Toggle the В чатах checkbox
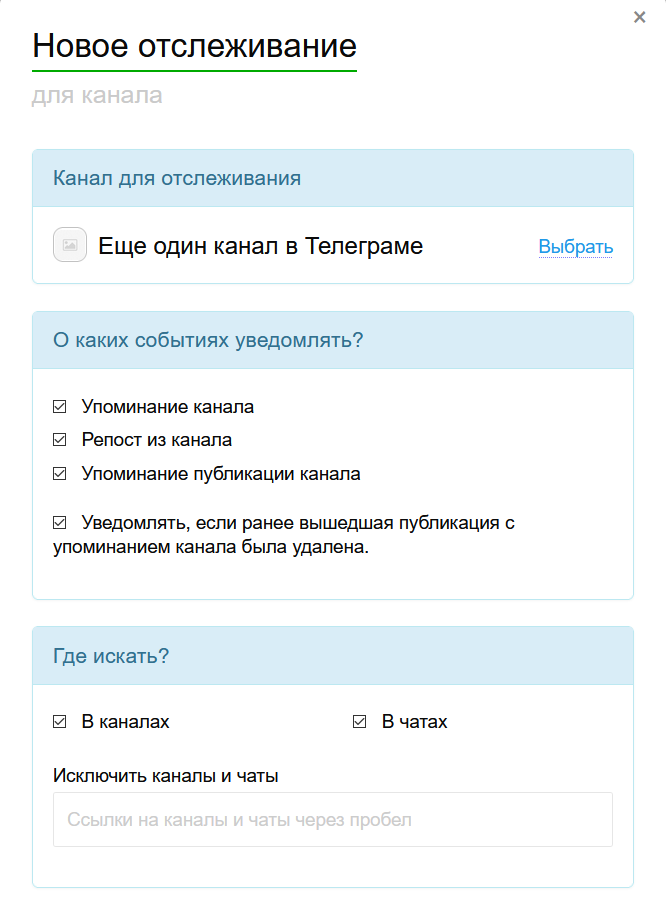The width and height of the screenshot is (666, 909). [360, 721]
